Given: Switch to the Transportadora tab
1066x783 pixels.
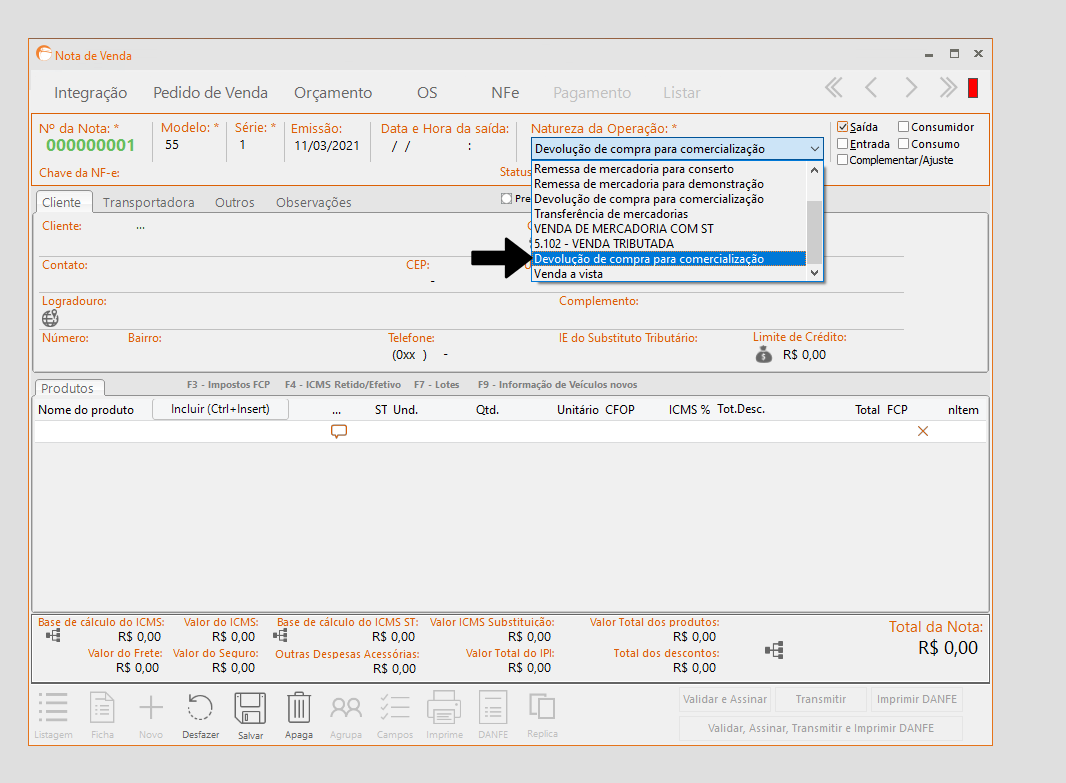Looking at the screenshot, I should [x=148, y=202].
